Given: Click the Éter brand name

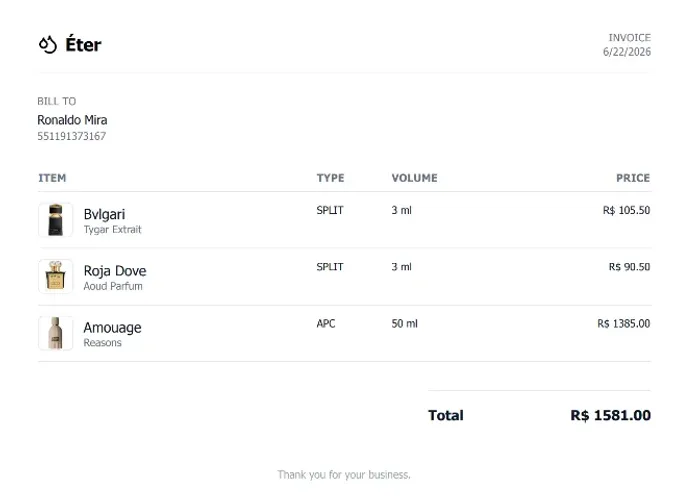Looking at the screenshot, I should pos(83,44).
